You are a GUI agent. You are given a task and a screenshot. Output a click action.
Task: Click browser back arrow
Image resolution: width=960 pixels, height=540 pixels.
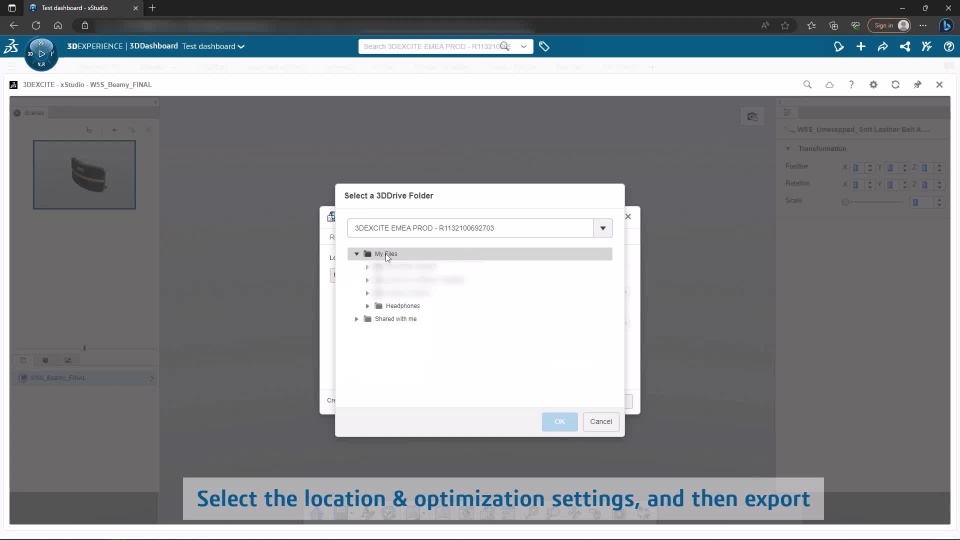(x=13, y=26)
